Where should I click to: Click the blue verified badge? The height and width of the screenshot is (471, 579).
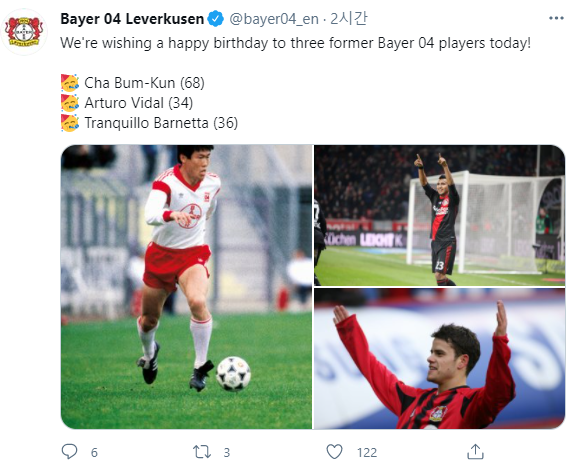coord(216,19)
